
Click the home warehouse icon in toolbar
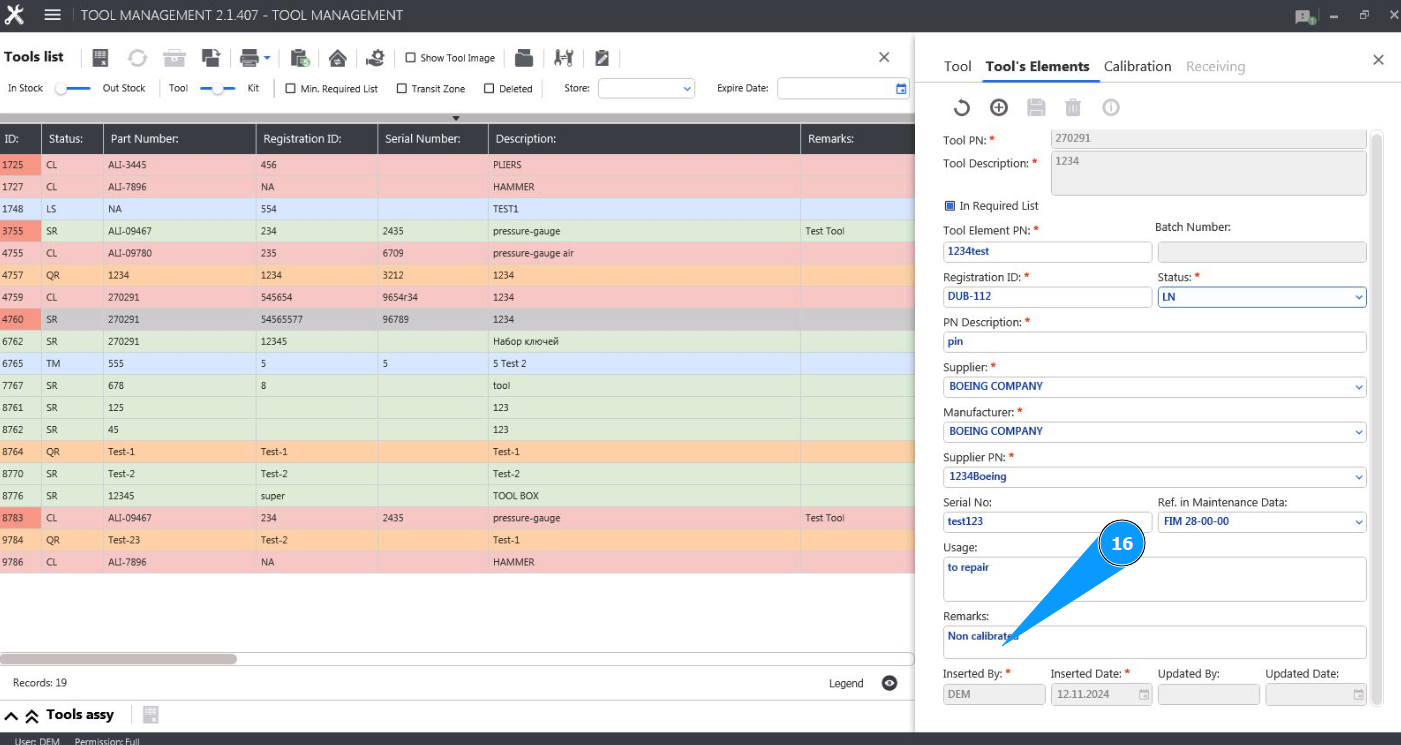(338, 58)
